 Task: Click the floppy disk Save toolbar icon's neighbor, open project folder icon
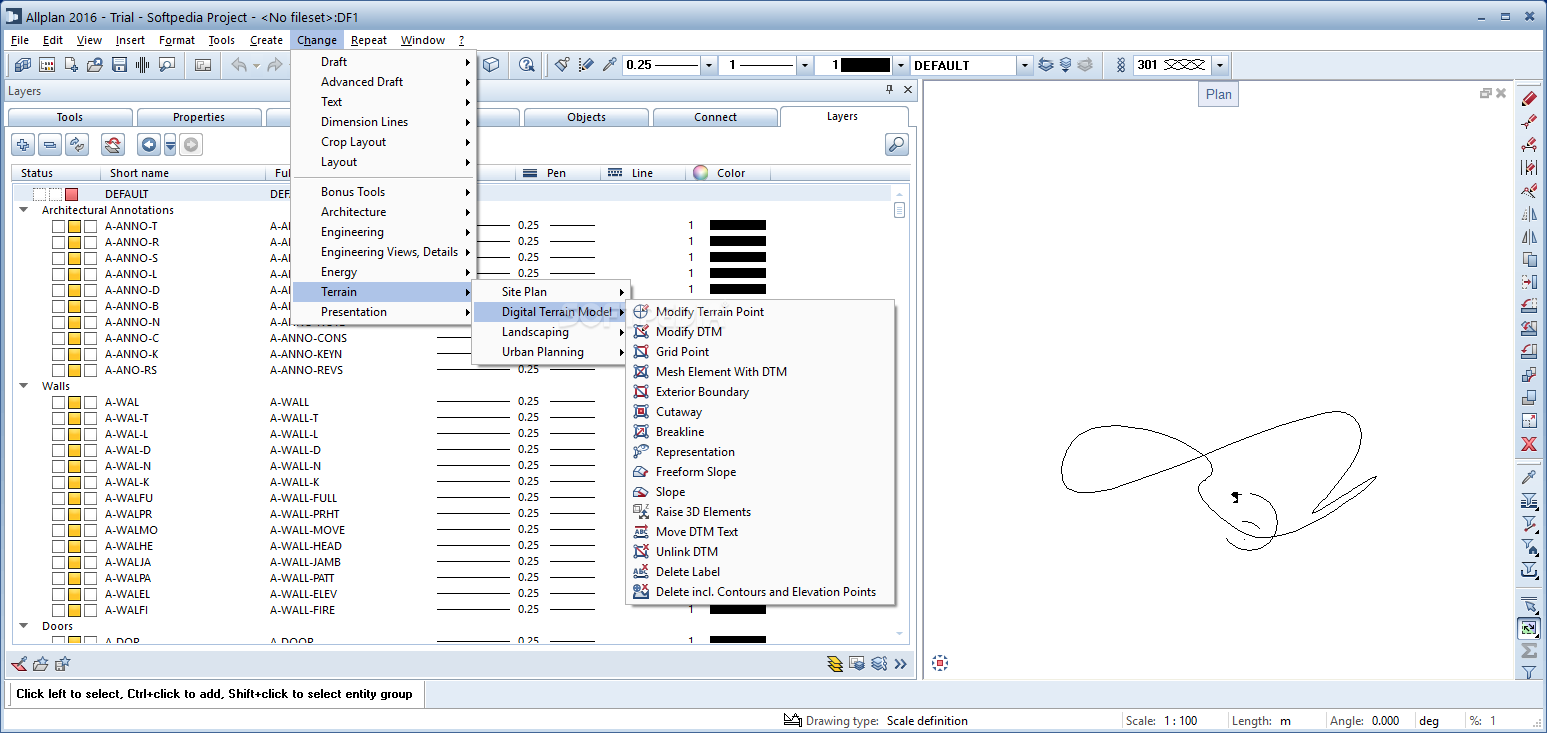[x=95, y=65]
